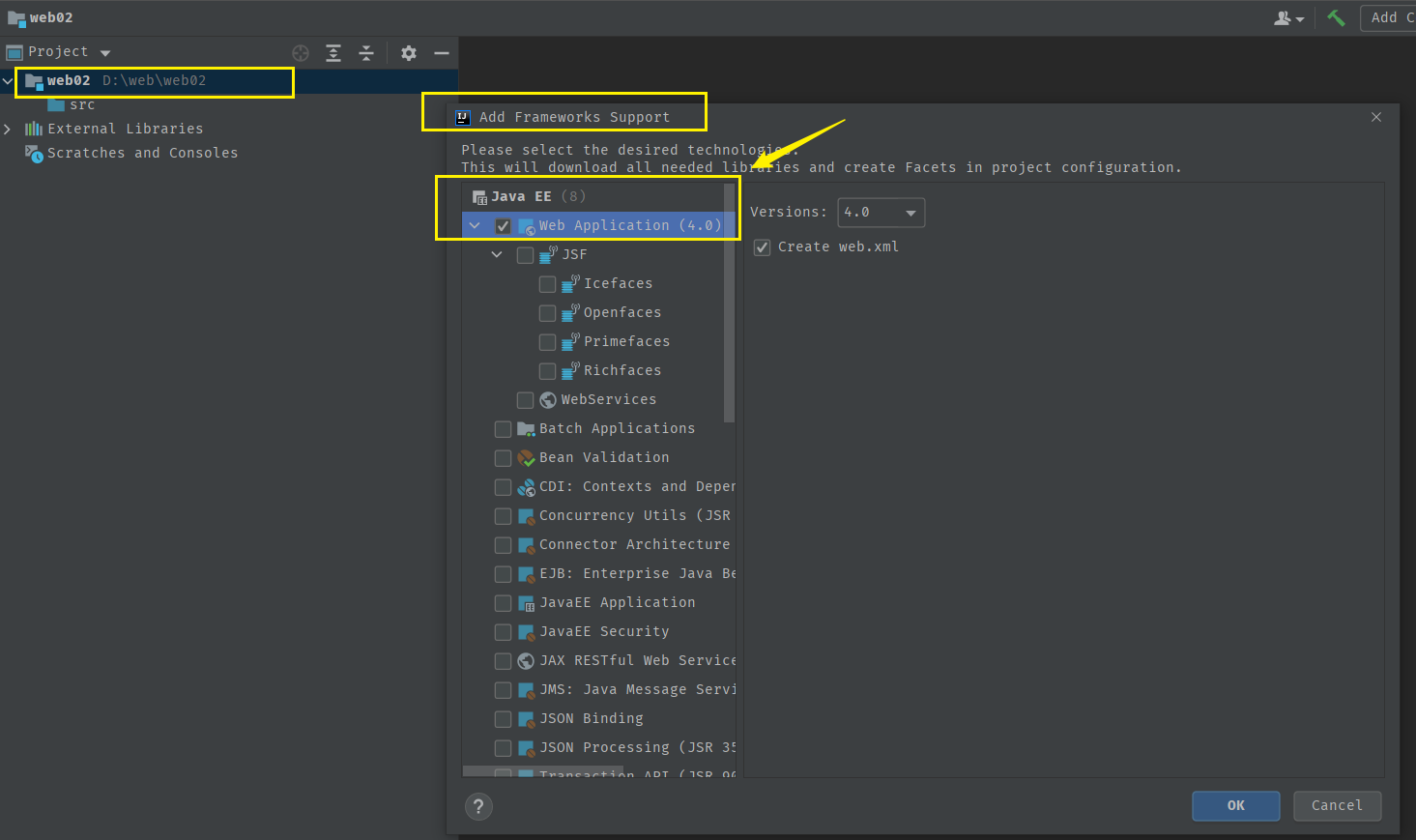1416x840 pixels.
Task: Click the External Libraries icon
Action: [x=34, y=129]
